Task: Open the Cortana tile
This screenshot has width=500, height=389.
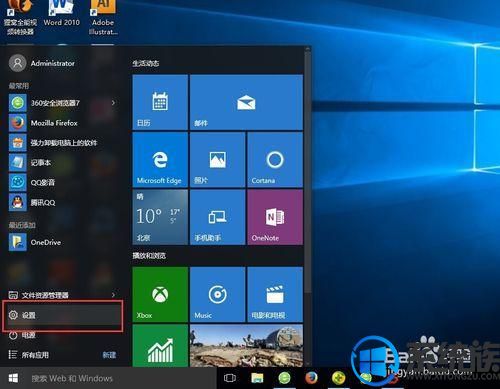Action: (275, 160)
